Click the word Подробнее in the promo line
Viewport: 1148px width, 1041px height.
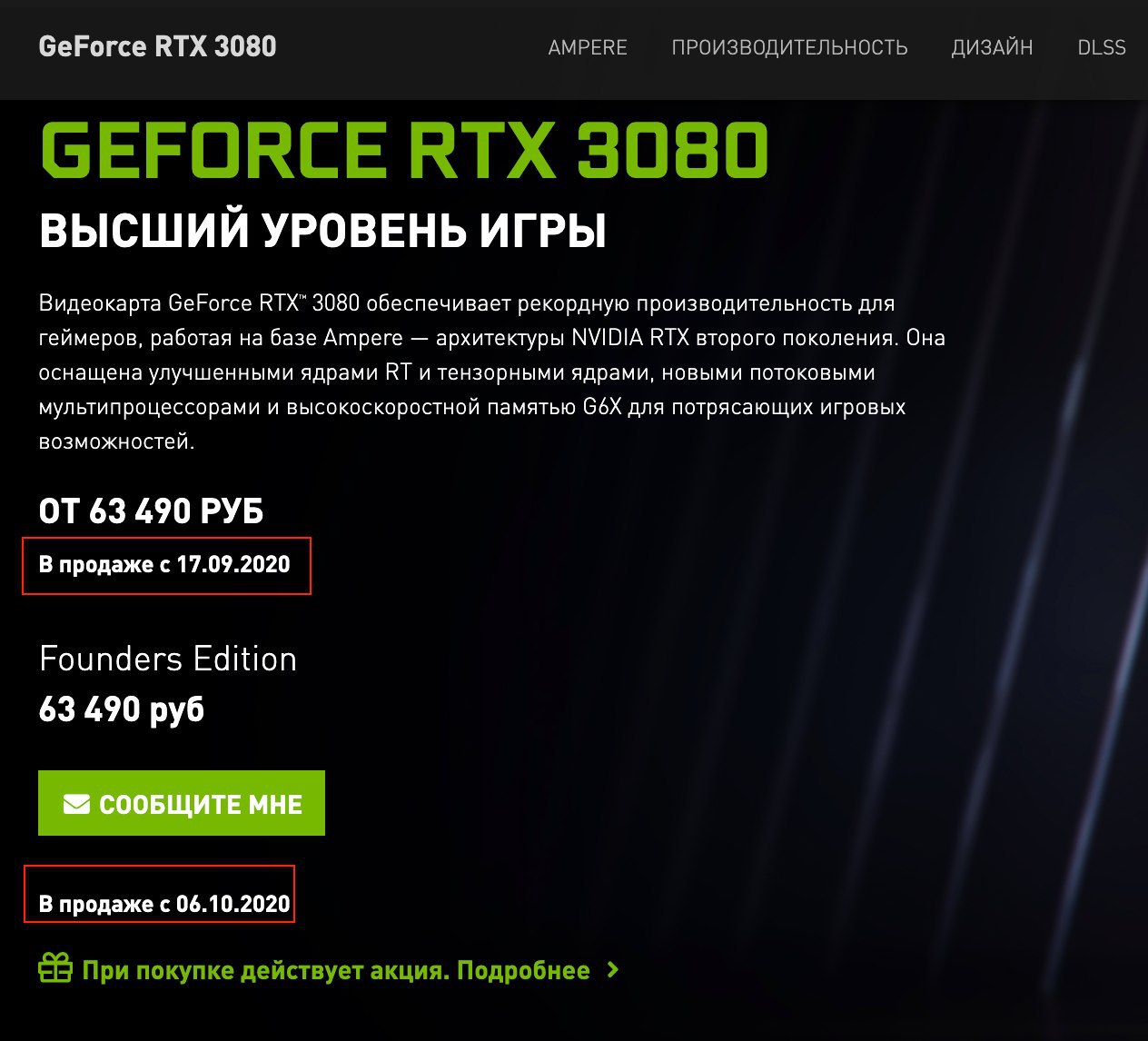click(x=523, y=970)
